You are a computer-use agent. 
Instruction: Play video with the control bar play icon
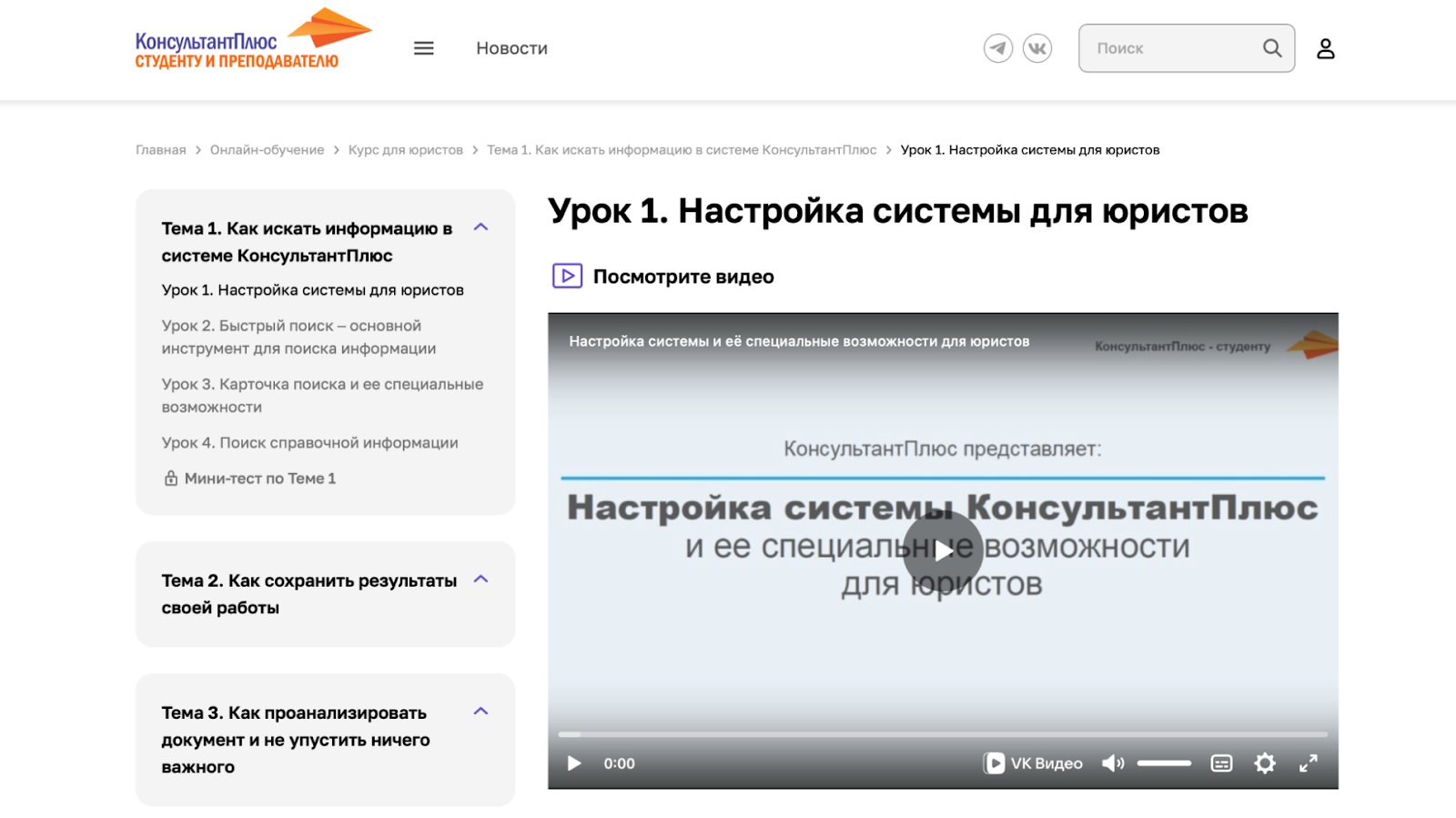(574, 763)
